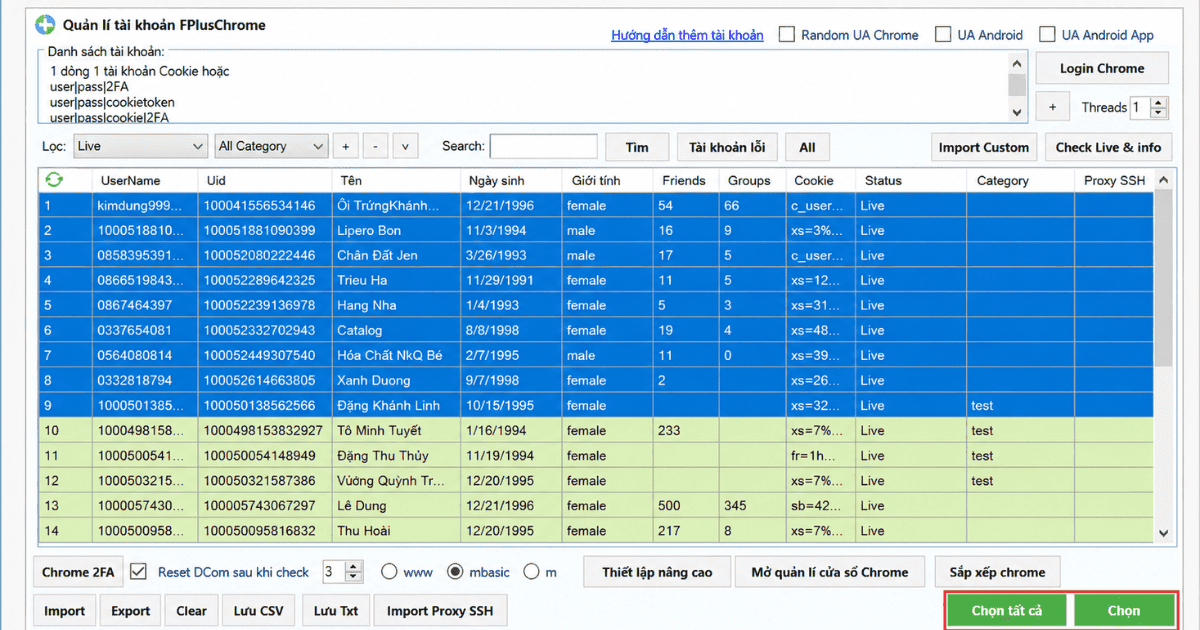Click the plus button beside Threads
The height and width of the screenshot is (630, 1200).
pyautogui.click(x=1052, y=107)
